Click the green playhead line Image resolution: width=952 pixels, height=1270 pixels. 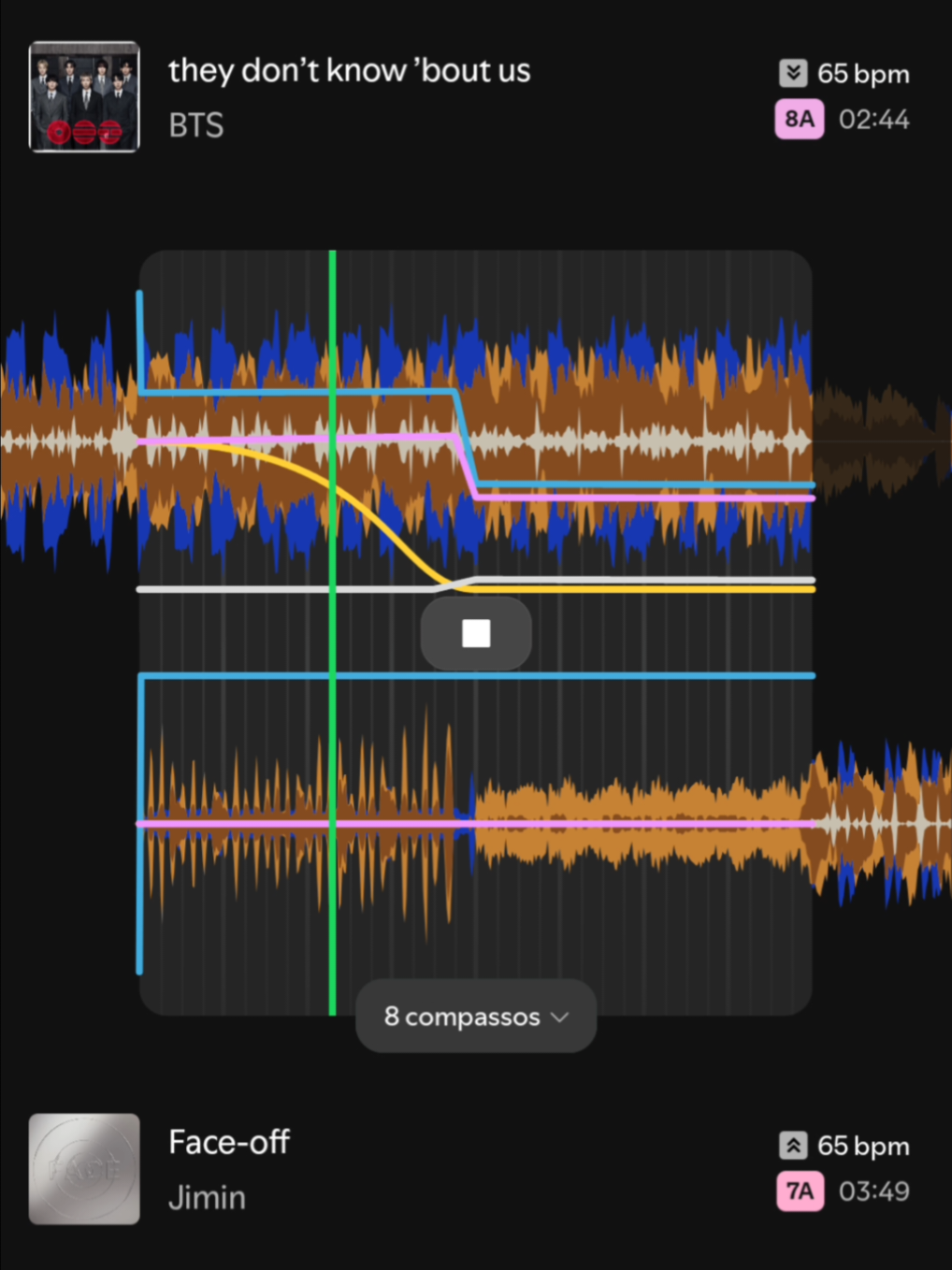point(333,632)
